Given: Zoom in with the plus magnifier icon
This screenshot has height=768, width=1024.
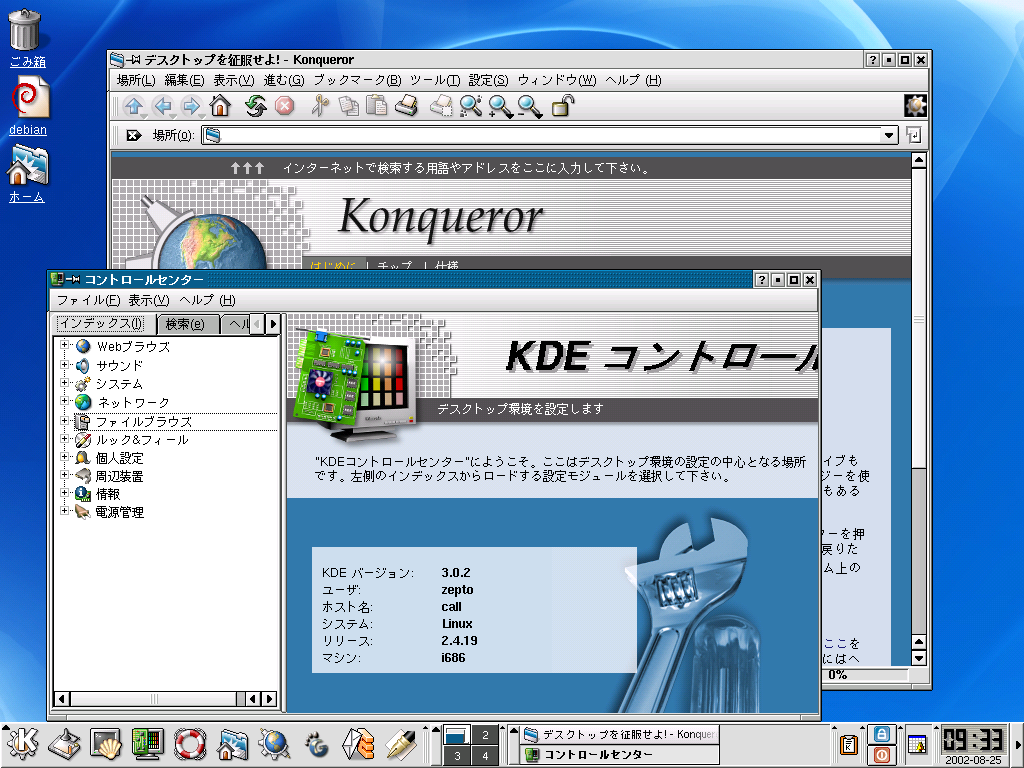Looking at the screenshot, I should pos(500,106).
